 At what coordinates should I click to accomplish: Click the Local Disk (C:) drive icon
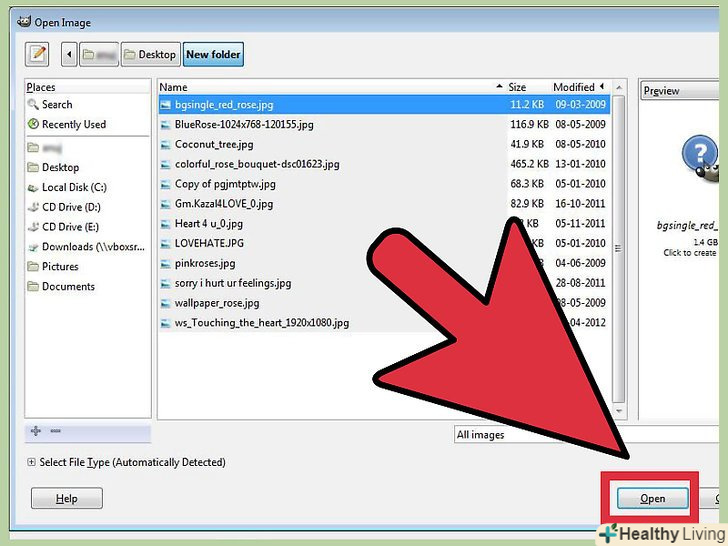pyautogui.click(x=33, y=188)
